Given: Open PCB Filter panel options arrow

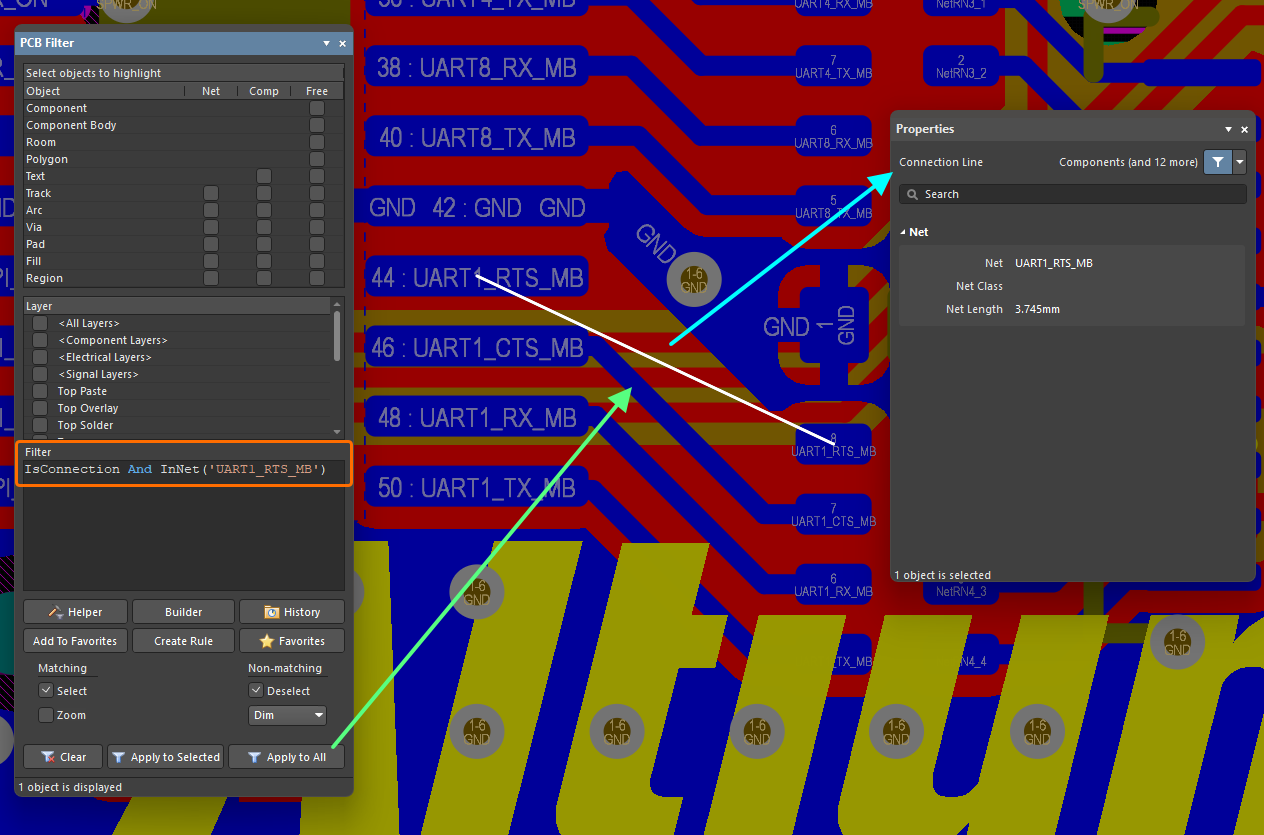Looking at the screenshot, I should [x=326, y=44].
